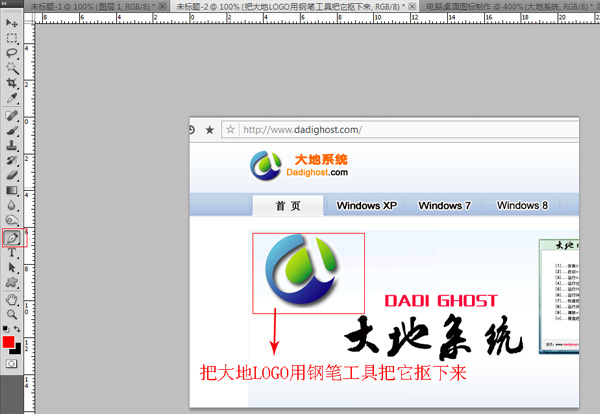The image size is (600, 414).
Task: Choose the highlighted Pen tool
Action: [12, 238]
